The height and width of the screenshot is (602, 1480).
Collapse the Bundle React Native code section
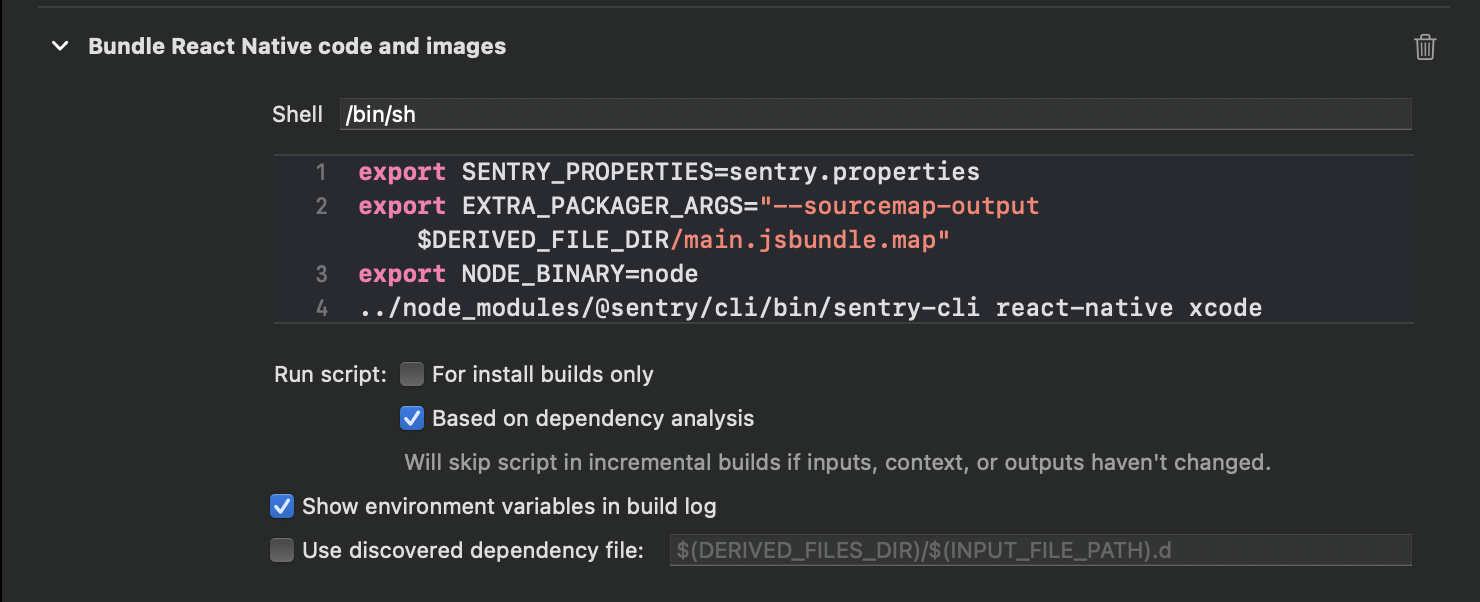tap(61, 46)
